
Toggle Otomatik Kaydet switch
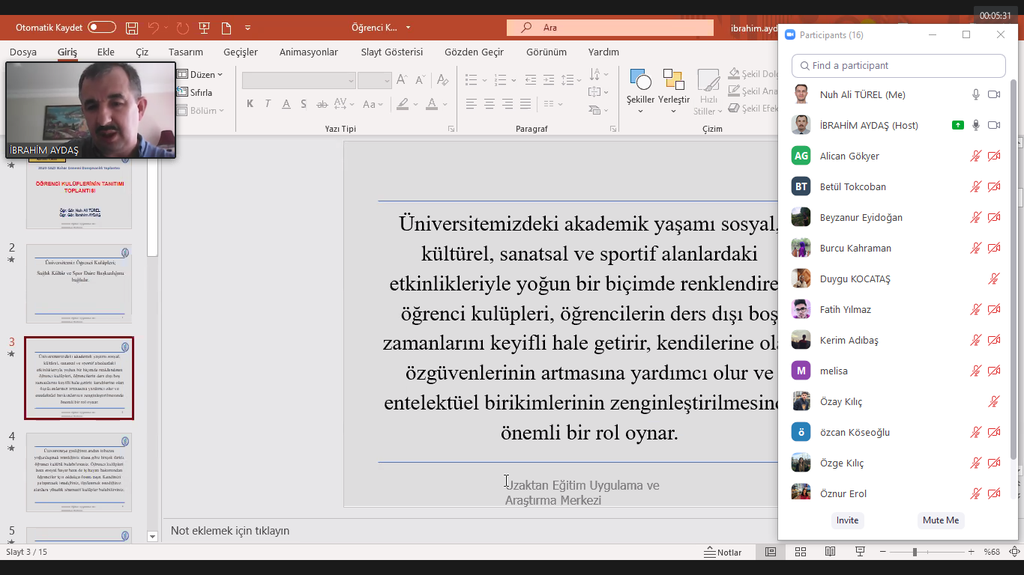pos(102,27)
